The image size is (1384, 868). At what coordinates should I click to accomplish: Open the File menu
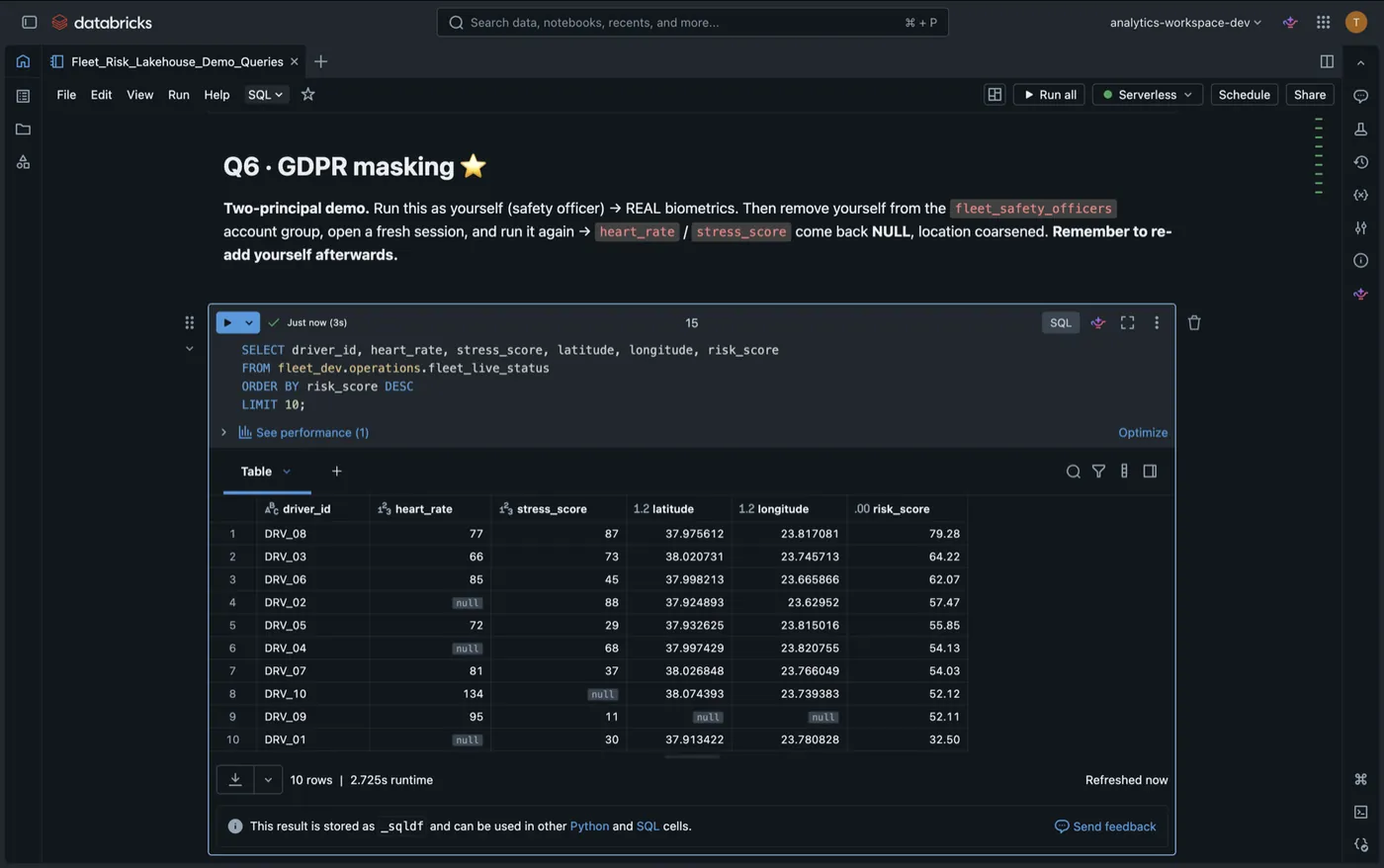(66, 94)
